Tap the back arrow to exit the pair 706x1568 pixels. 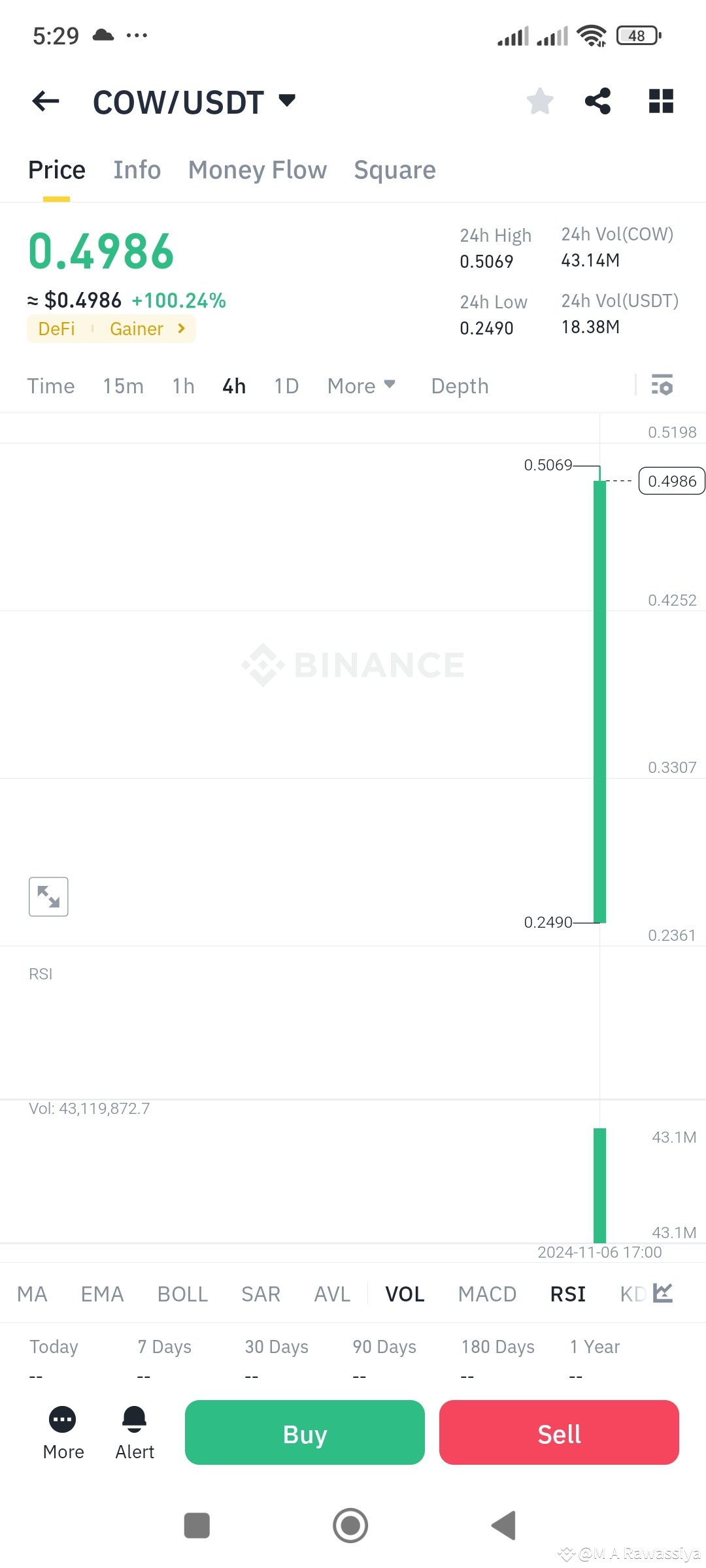[44, 101]
